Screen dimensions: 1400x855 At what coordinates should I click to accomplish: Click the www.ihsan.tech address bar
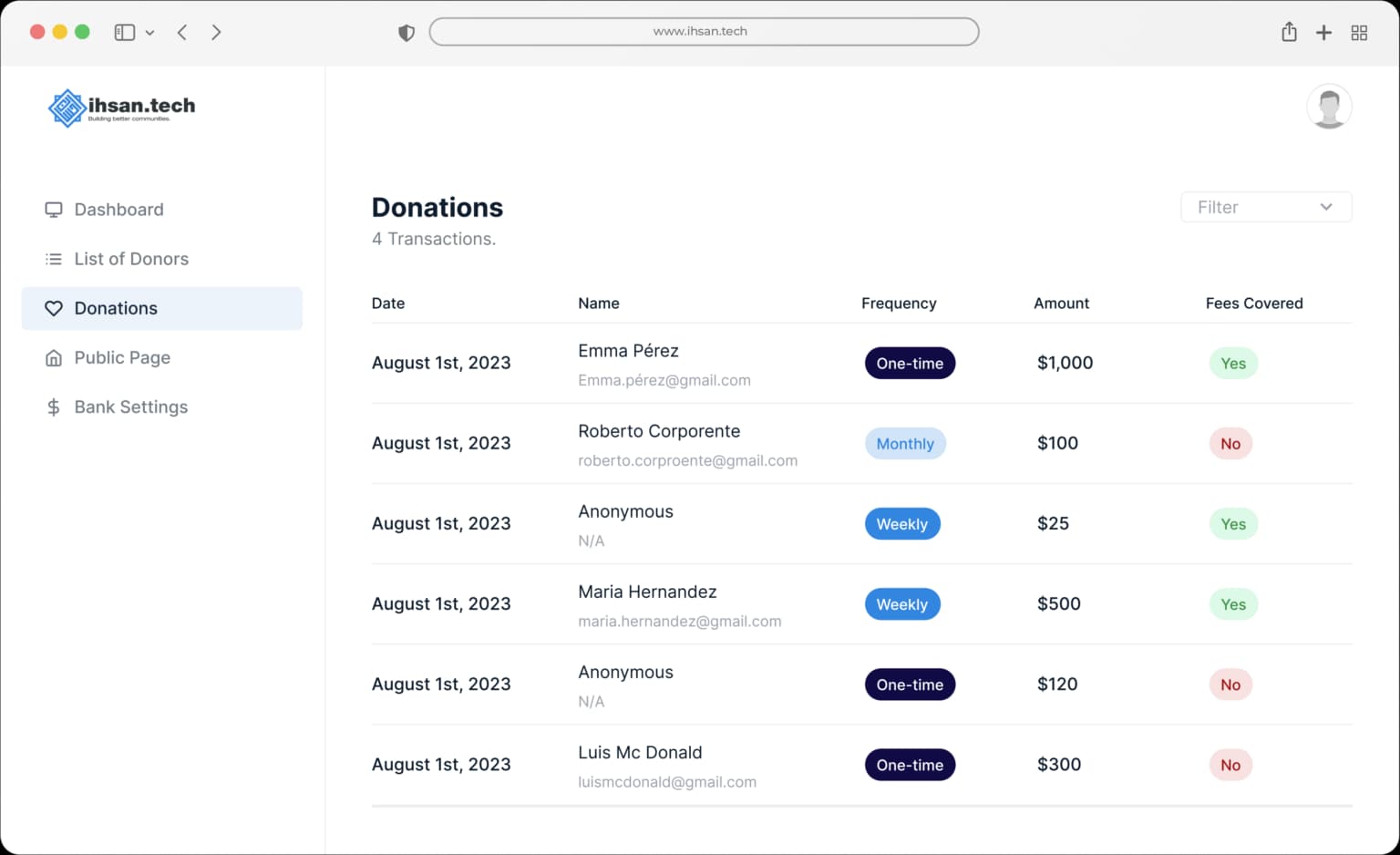703,32
